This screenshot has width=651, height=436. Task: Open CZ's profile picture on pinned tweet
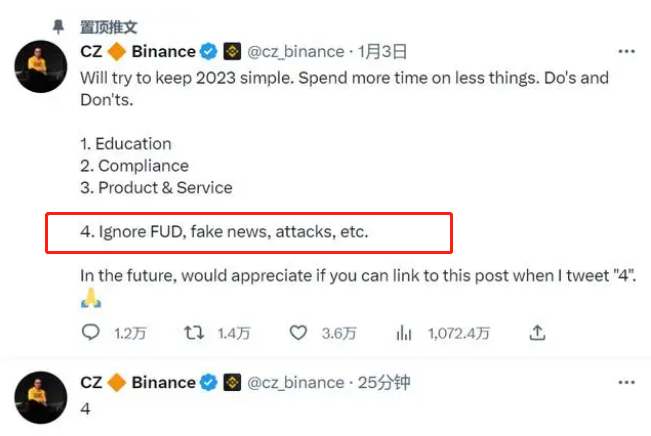[42, 69]
